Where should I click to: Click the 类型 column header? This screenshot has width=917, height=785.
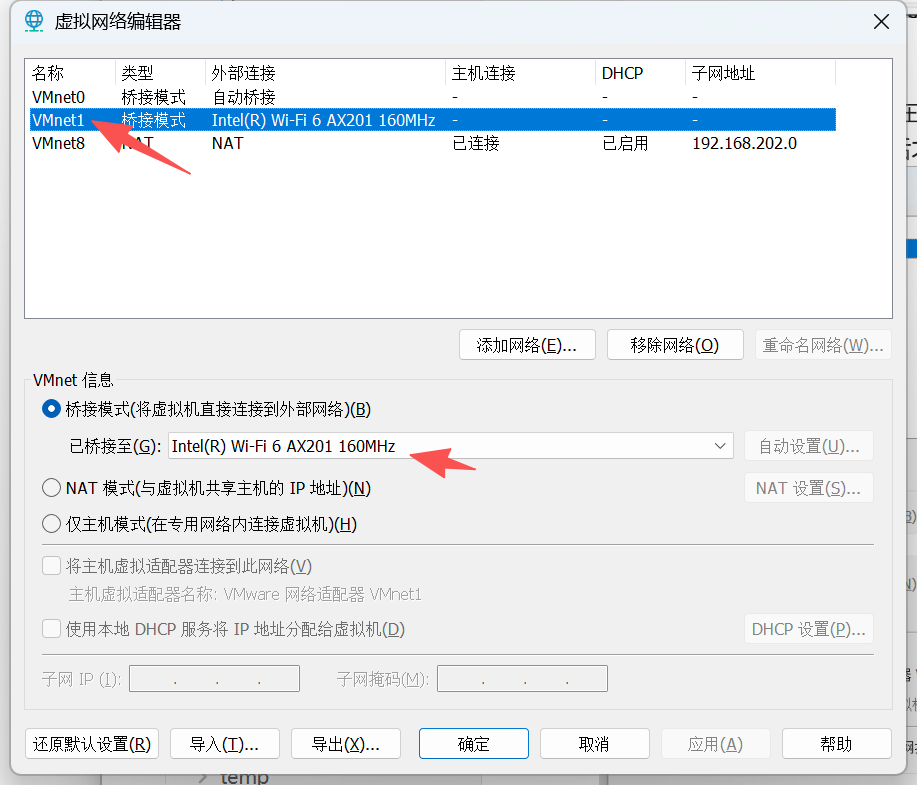[x=161, y=73]
